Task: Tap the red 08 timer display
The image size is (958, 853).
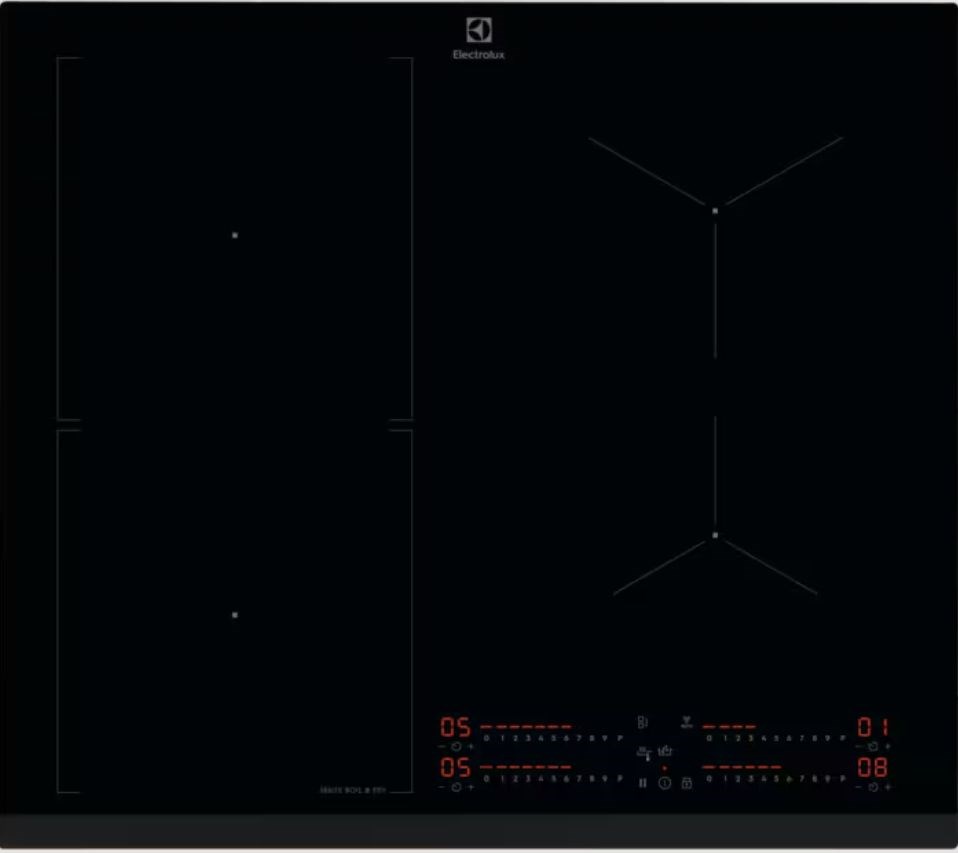Action: pyautogui.click(x=872, y=767)
